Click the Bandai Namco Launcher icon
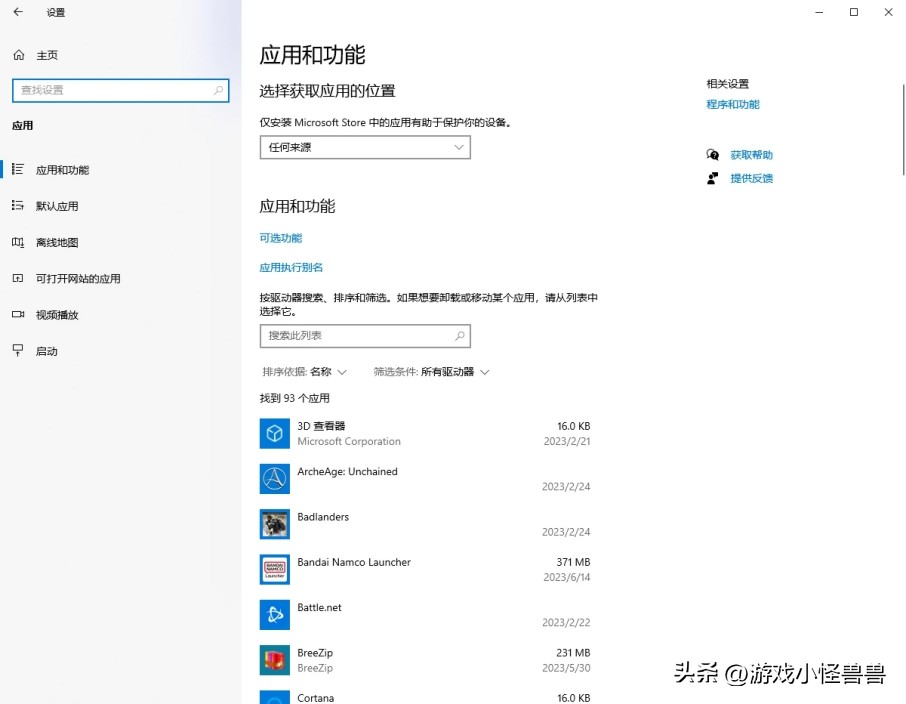The height and width of the screenshot is (704, 906). tap(274, 569)
